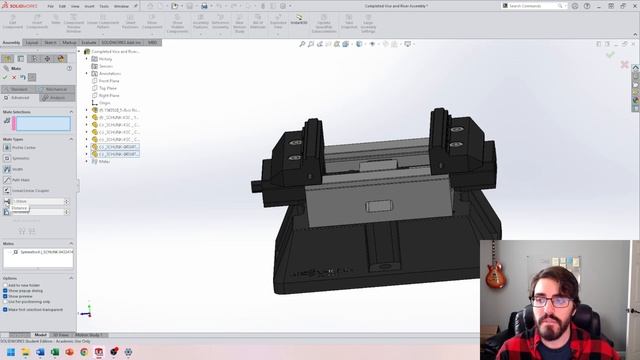
Task: Open the DisplayManager tab icon
Action: pos(61,59)
